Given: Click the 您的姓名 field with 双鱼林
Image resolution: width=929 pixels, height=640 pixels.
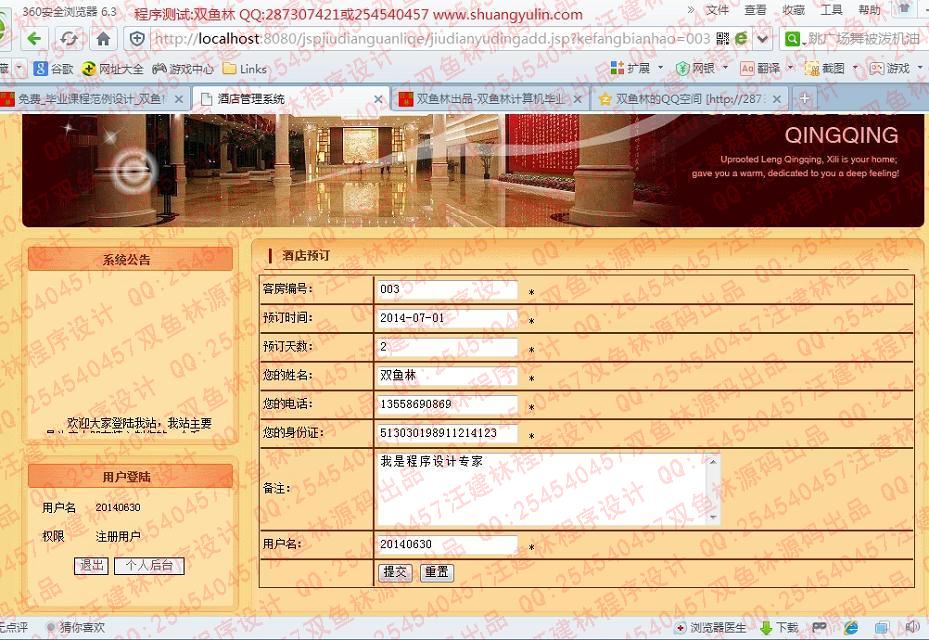Looking at the screenshot, I should (x=447, y=376).
